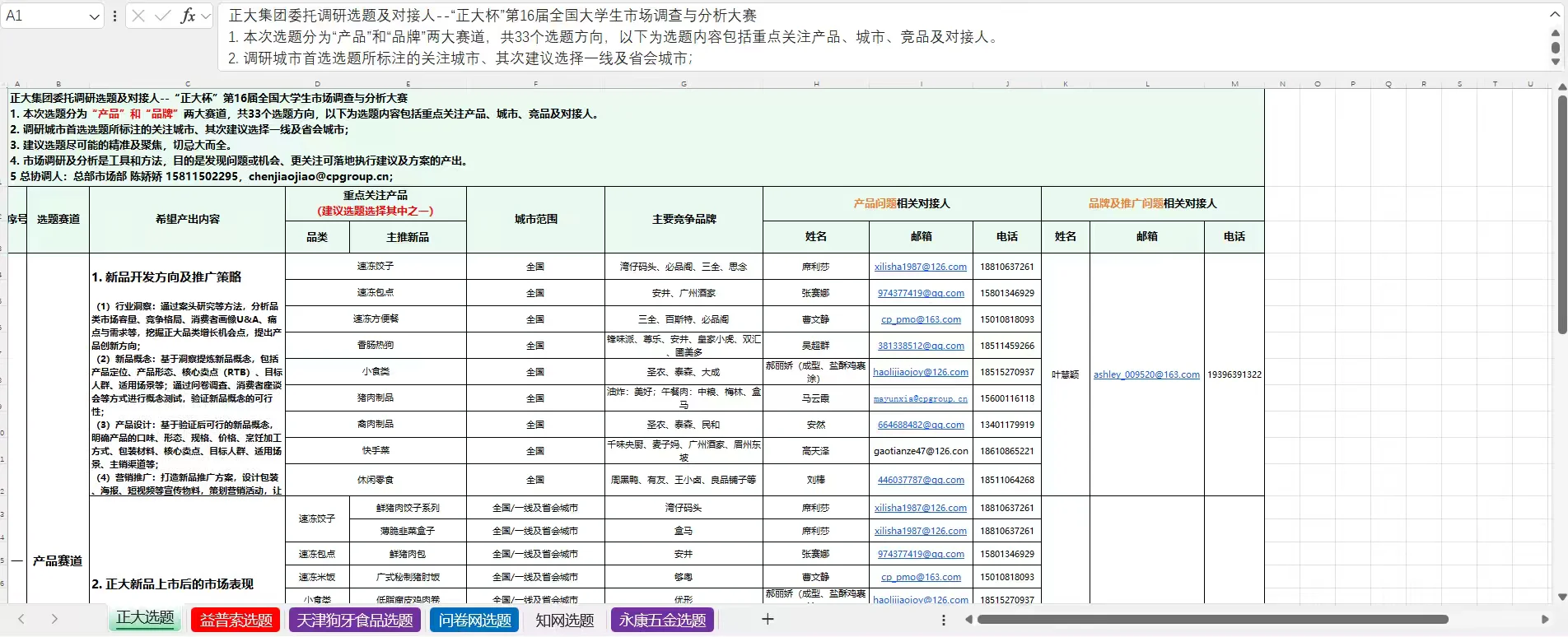Select the 三全、百斯特、必品阁 cell
The height and width of the screenshot is (637, 1568).
coord(684,319)
